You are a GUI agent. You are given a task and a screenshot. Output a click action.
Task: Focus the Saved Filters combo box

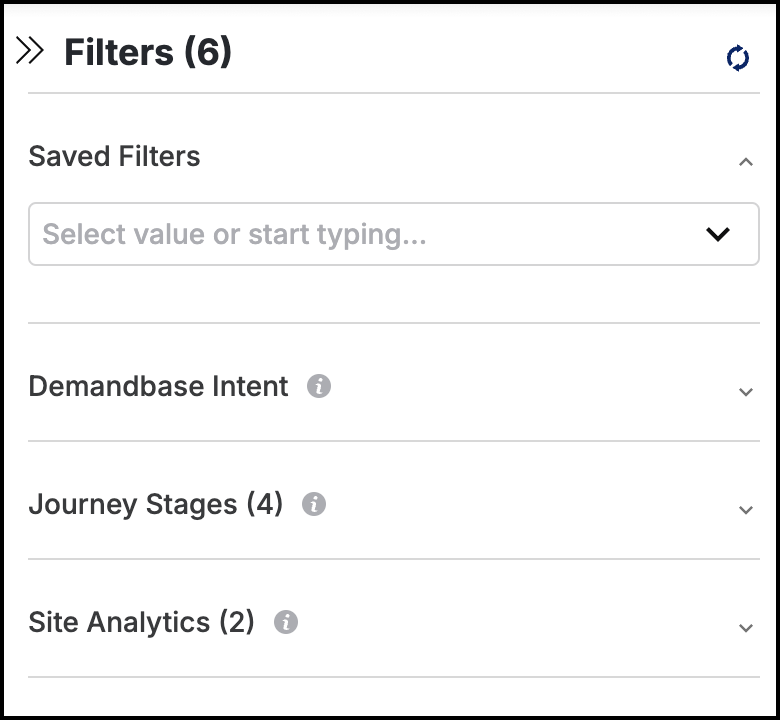pos(393,234)
